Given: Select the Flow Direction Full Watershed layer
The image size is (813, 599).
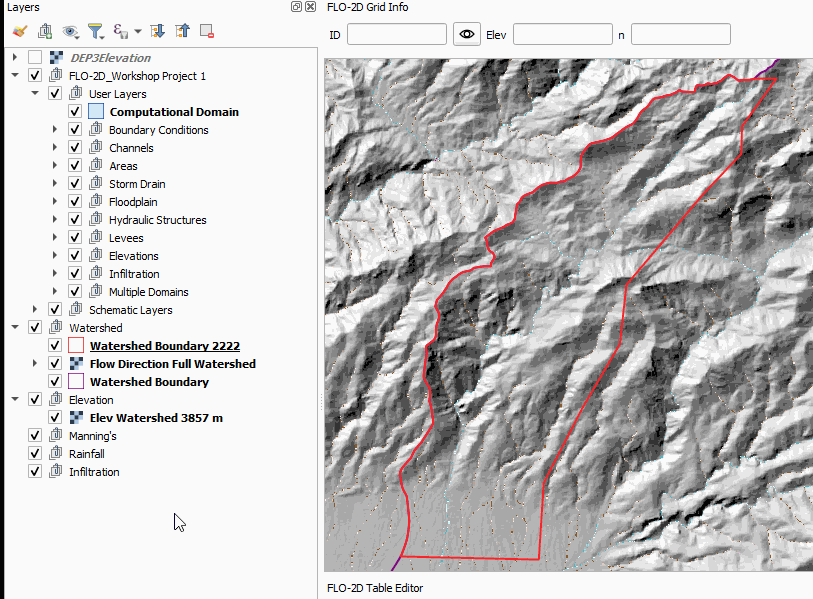Looking at the screenshot, I should tap(172, 364).
